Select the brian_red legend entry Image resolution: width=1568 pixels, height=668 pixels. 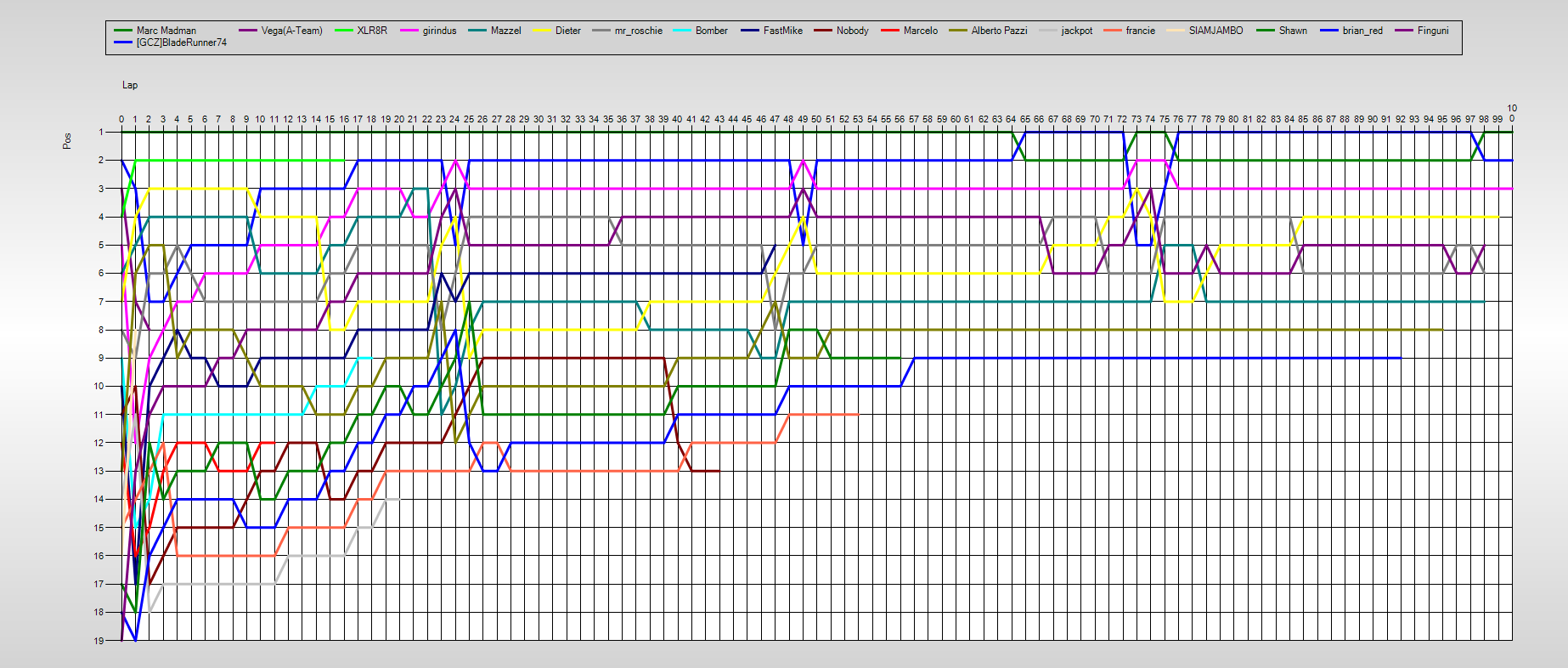coord(1362,31)
